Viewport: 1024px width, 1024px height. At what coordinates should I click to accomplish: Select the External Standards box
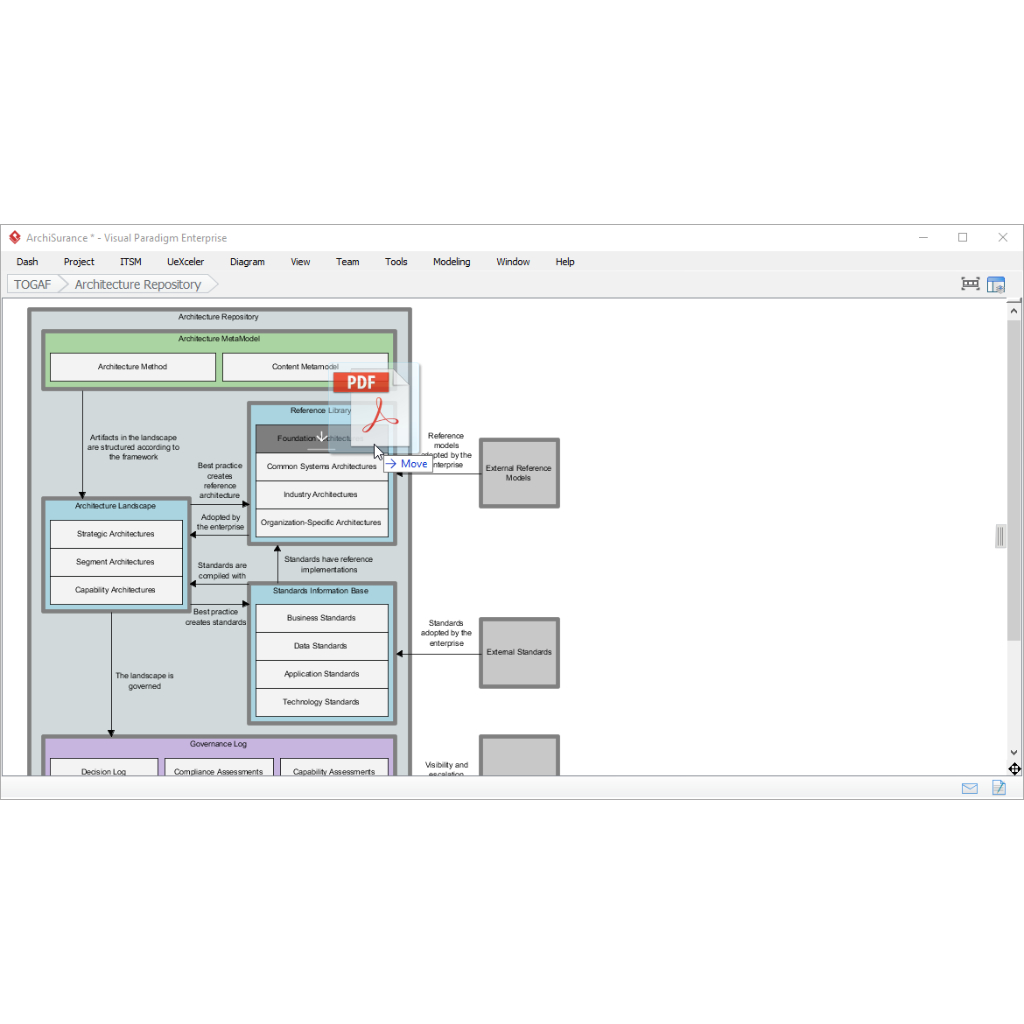[x=519, y=652]
